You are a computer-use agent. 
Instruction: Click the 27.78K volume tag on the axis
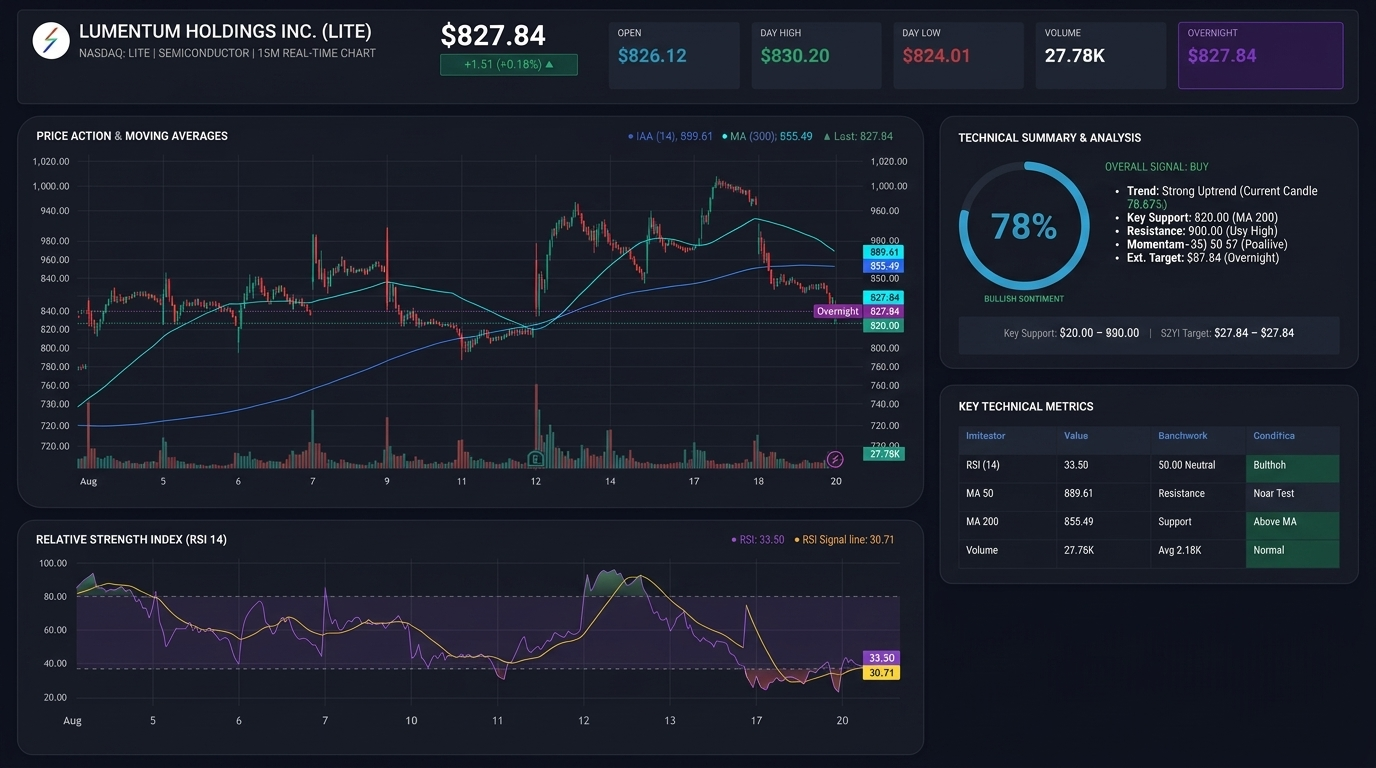(x=883, y=454)
